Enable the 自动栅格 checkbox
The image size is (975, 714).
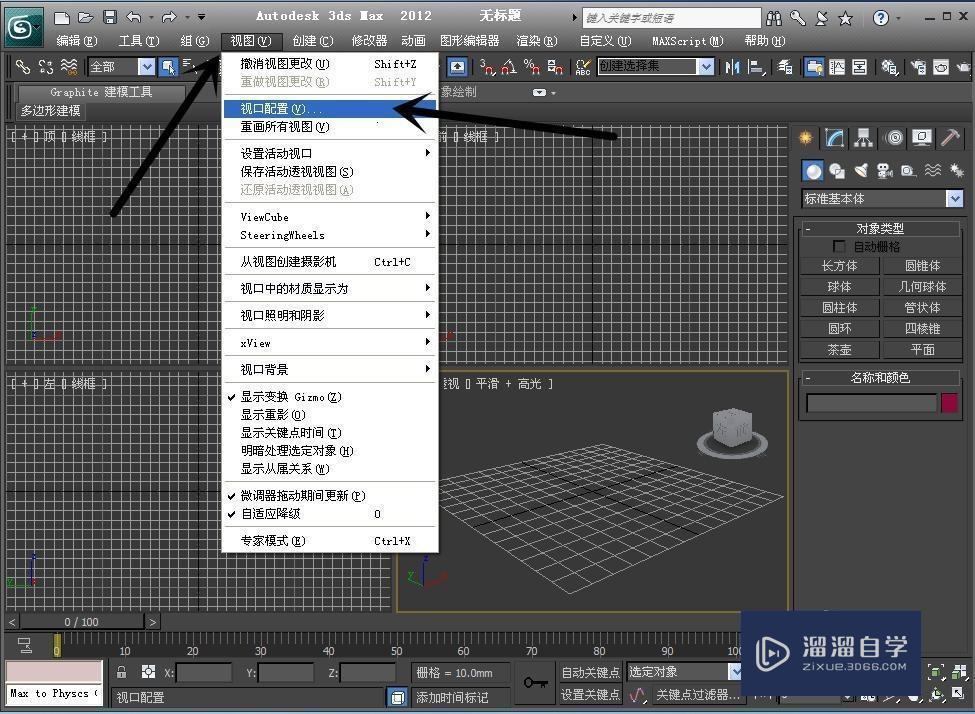(x=839, y=246)
